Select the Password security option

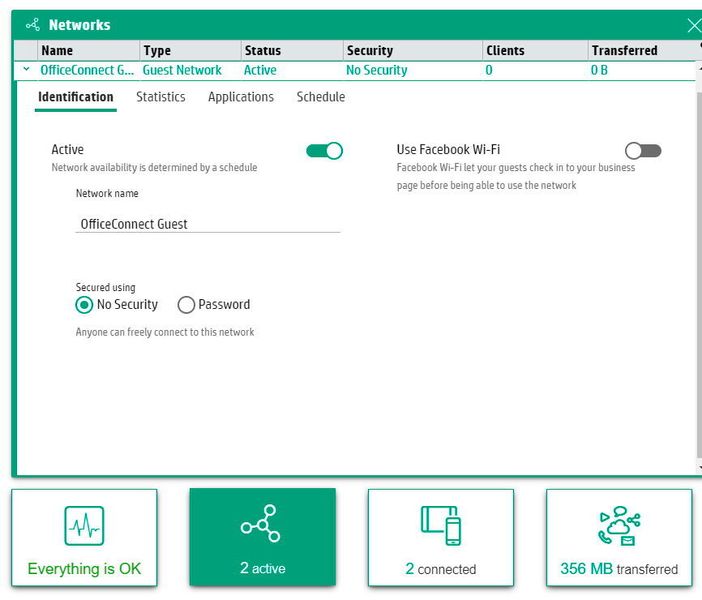coord(186,305)
